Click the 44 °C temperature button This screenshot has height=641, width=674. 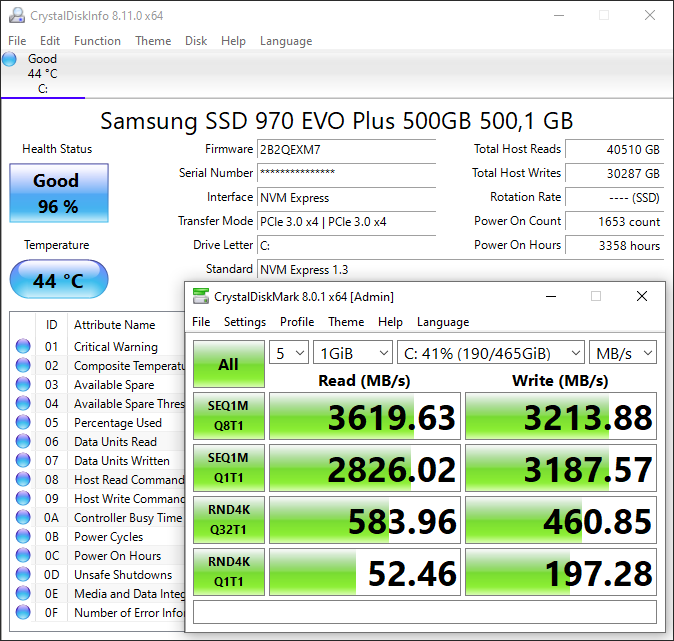(x=59, y=279)
